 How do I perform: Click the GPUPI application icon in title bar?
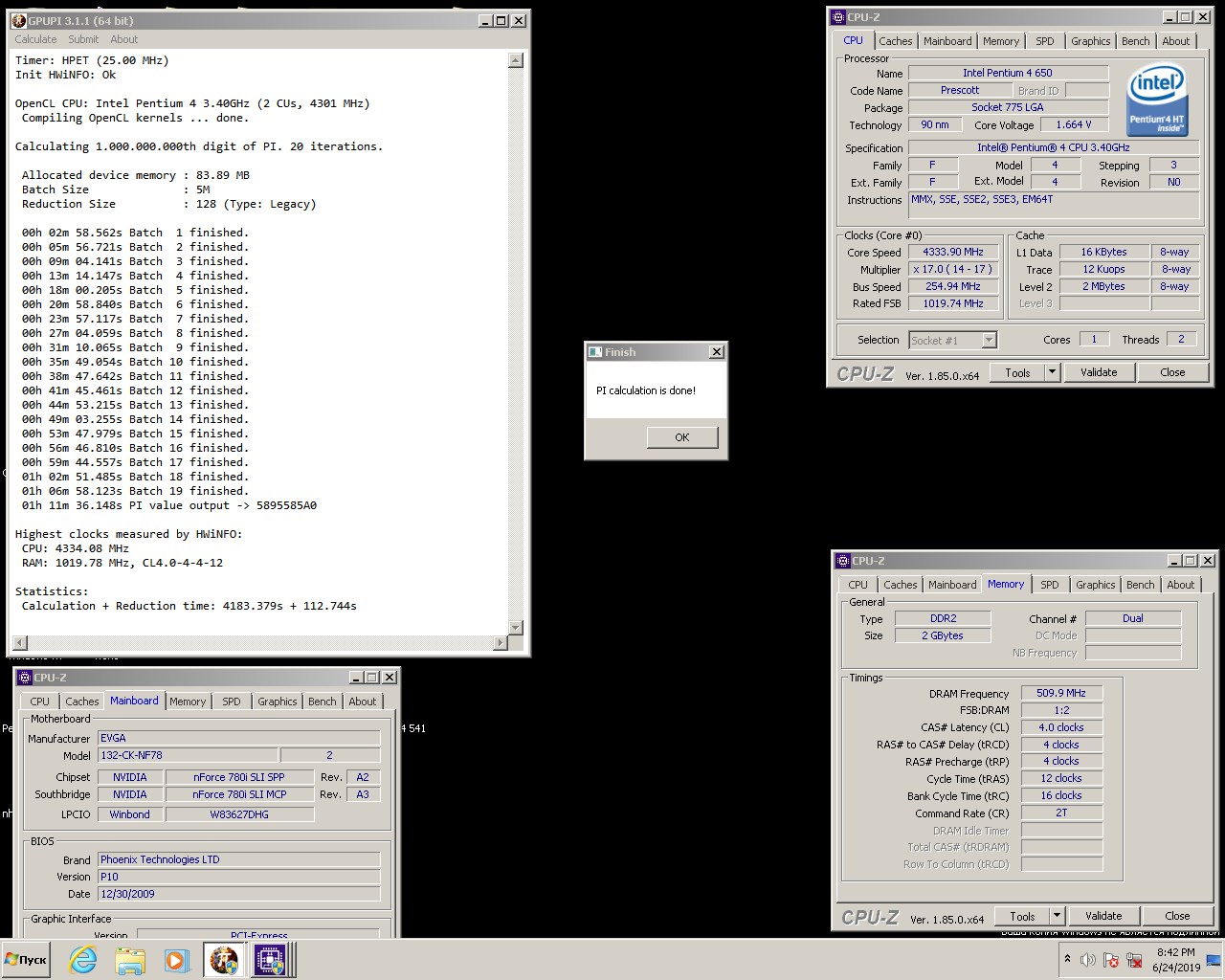[x=18, y=20]
